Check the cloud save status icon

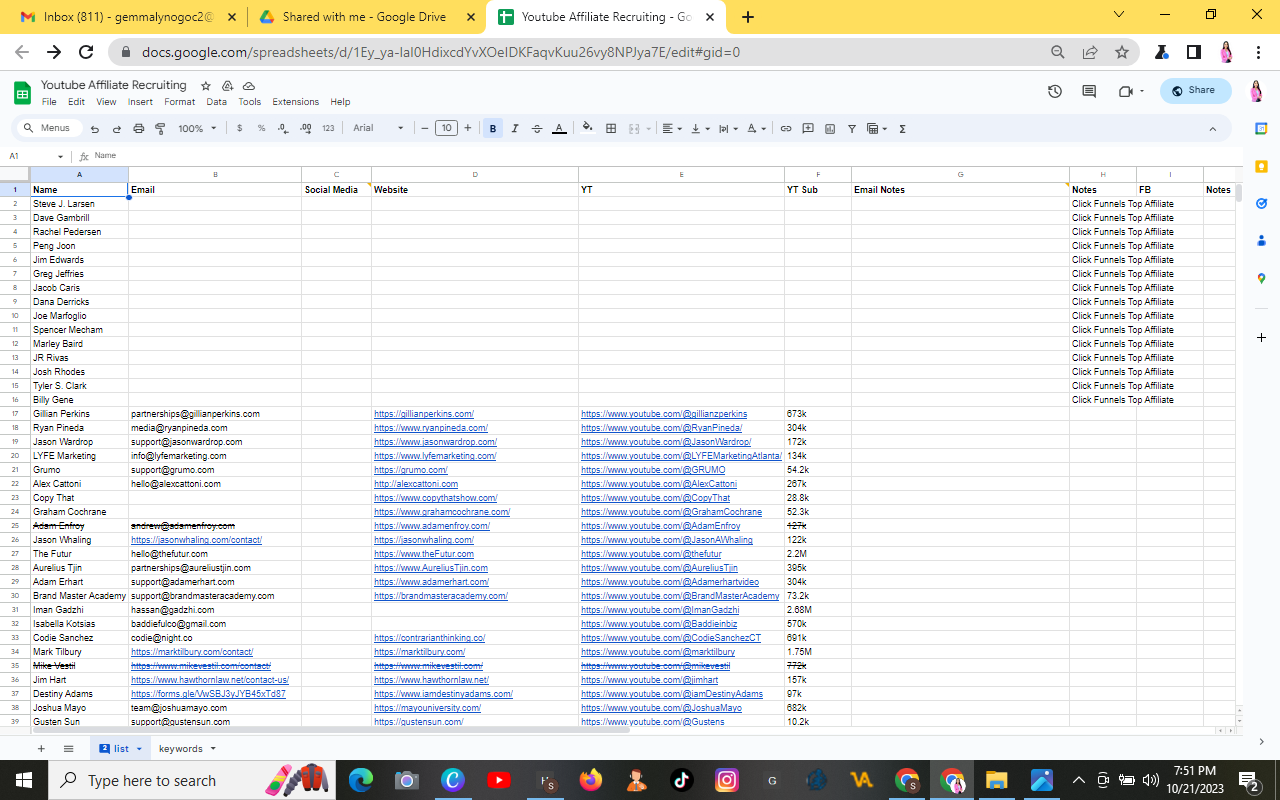pyautogui.click(x=249, y=86)
